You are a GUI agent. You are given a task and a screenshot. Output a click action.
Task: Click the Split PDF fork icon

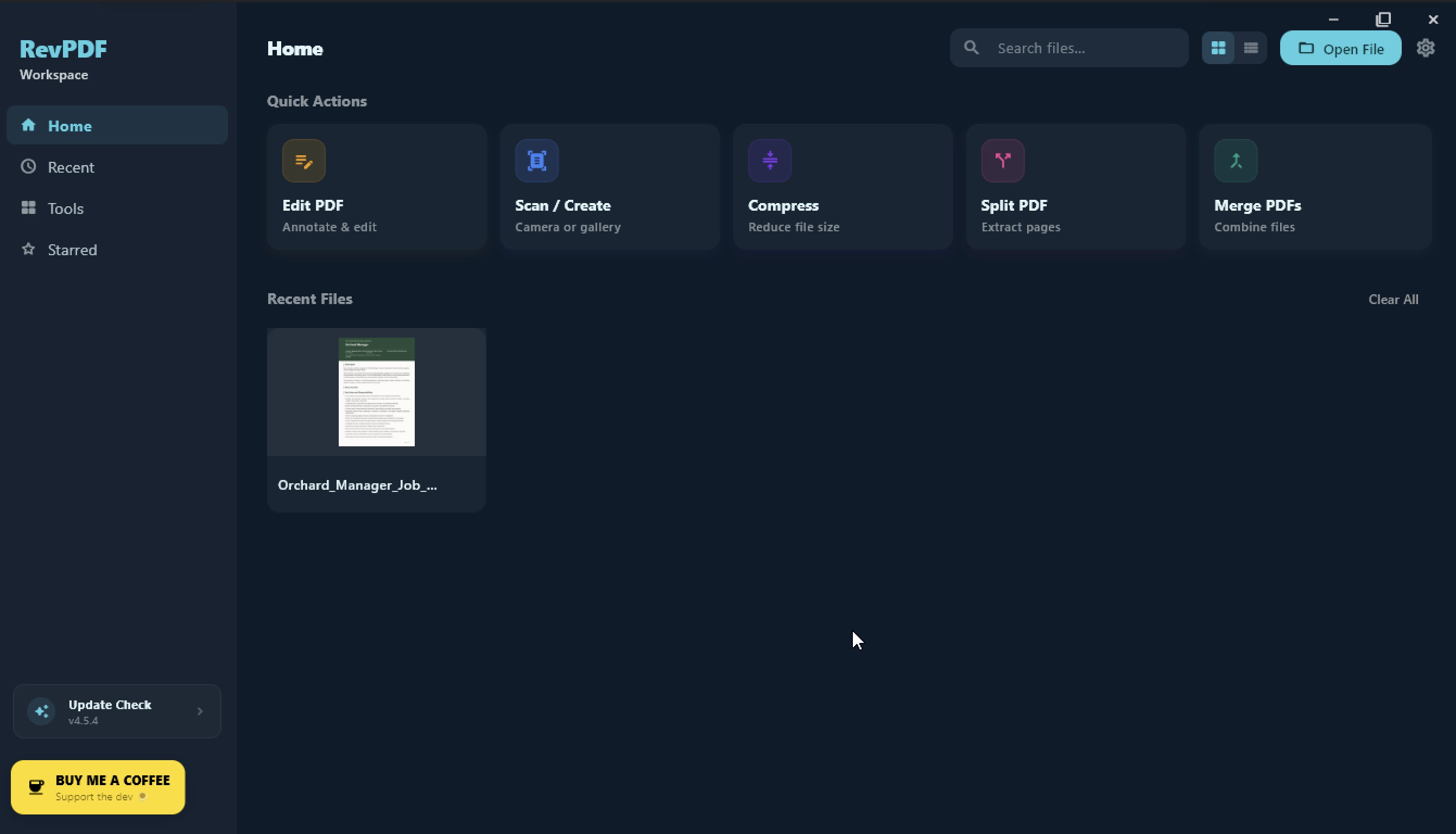1003,161
